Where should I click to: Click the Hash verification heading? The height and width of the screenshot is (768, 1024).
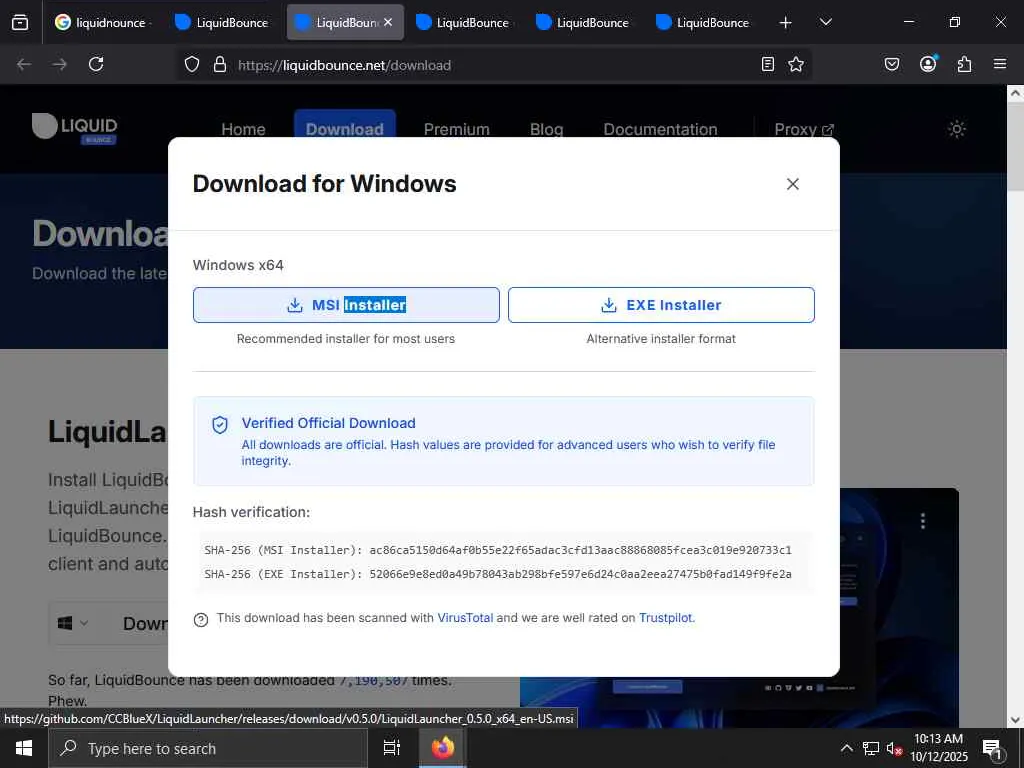pyautogui.click(x=251, y=512)
